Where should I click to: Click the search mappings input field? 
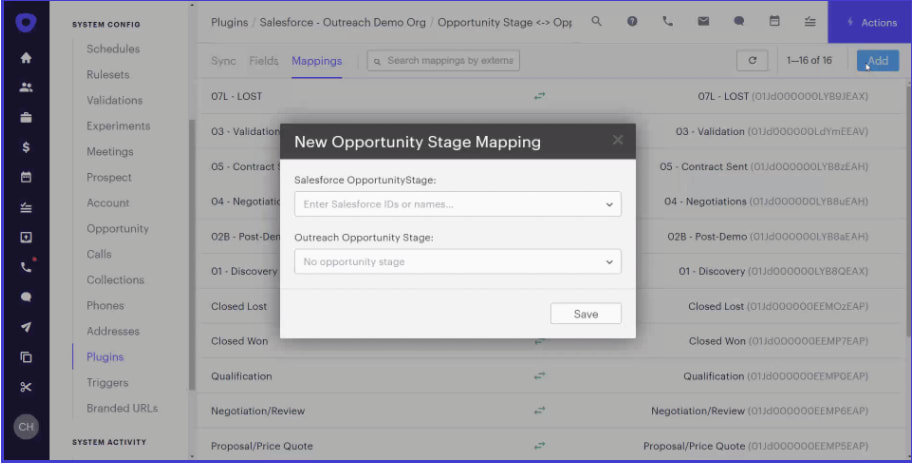pos(443,61)
